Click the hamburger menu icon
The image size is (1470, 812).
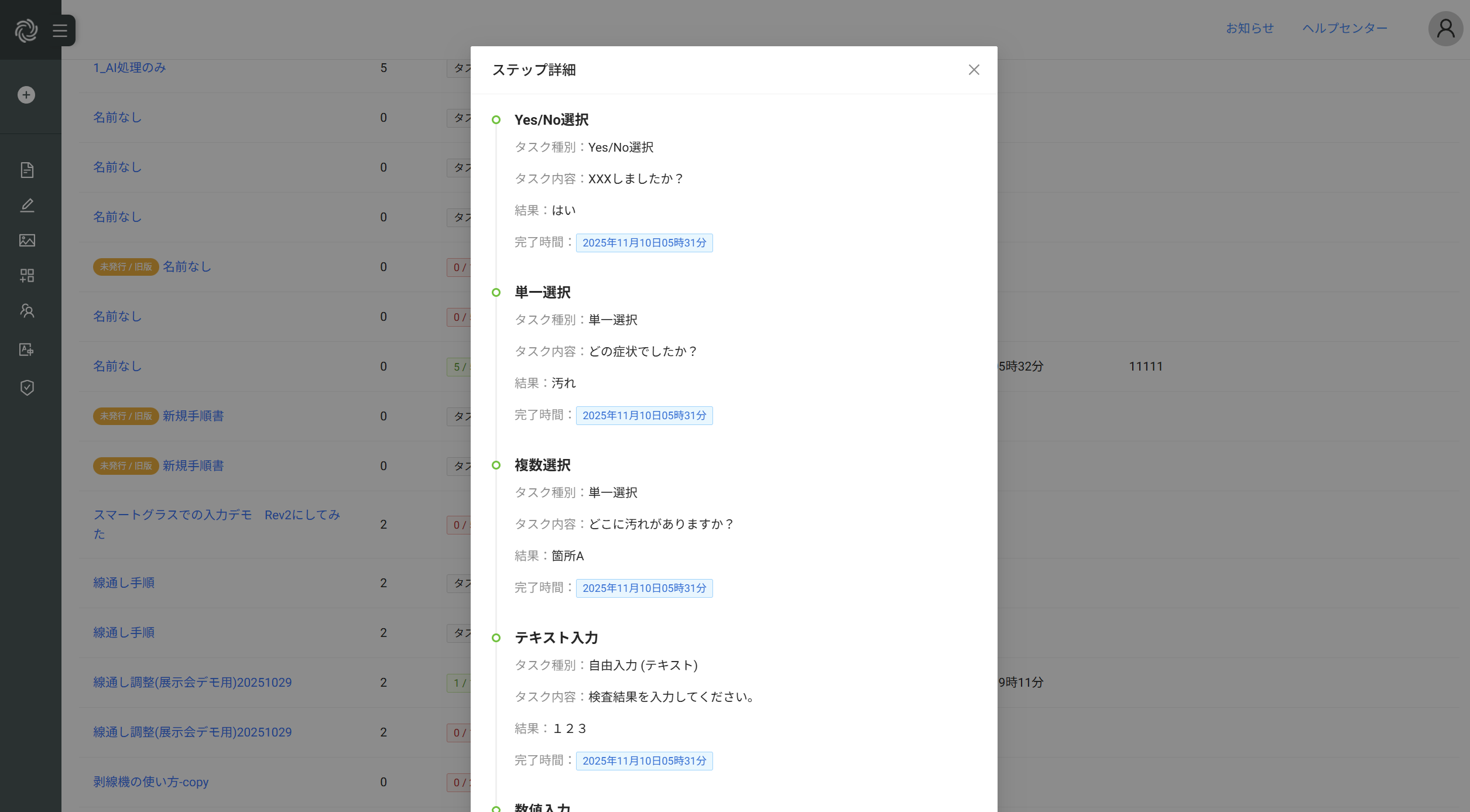click(x=60, y=30)
